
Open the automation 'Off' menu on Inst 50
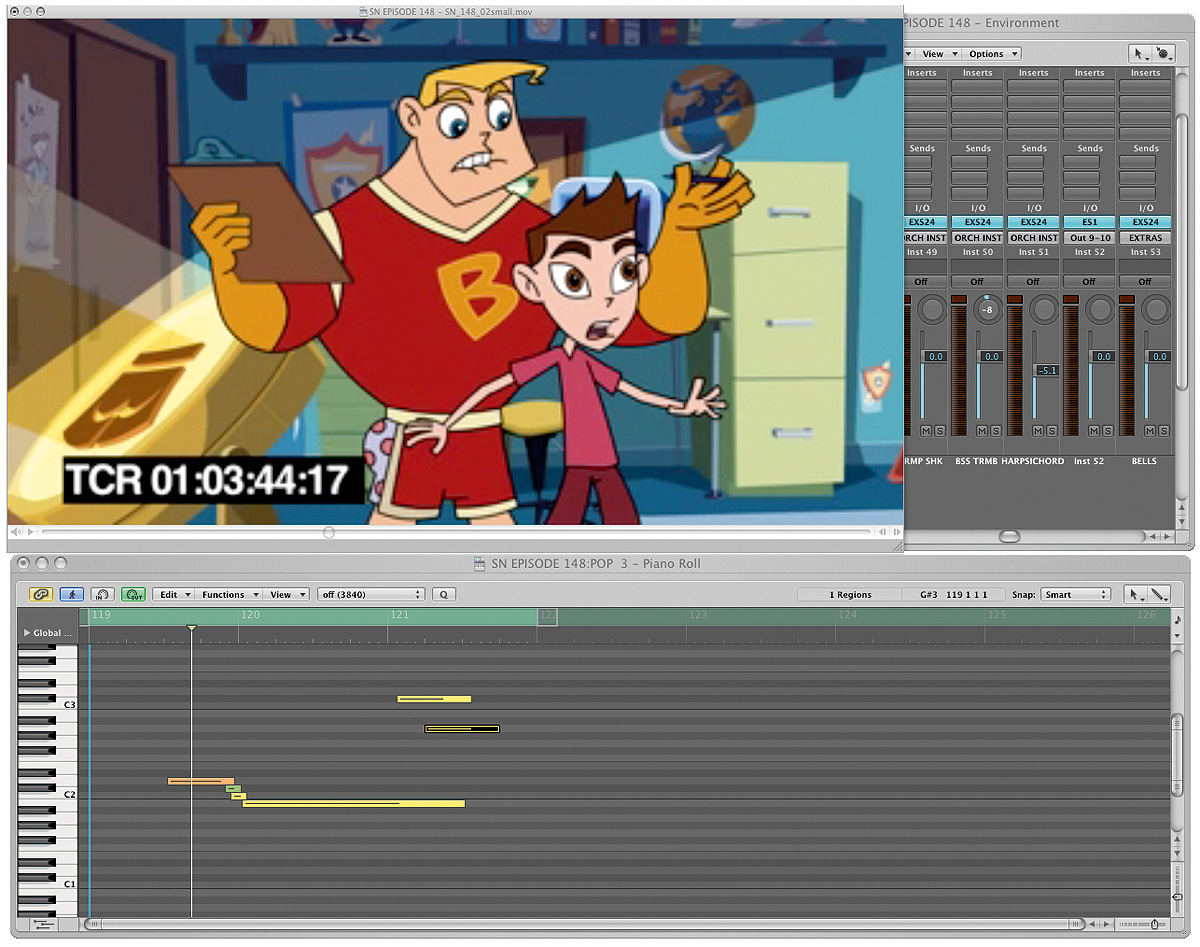978,282
